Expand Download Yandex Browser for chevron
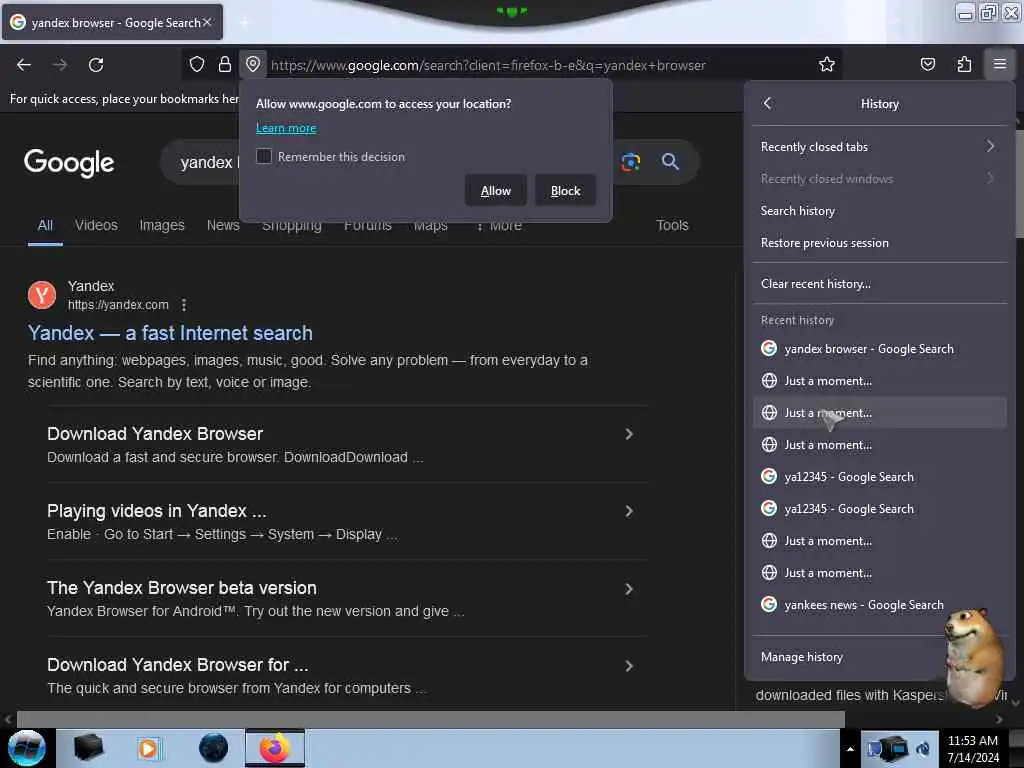Viewport: 1024px width, 768px height. click(629, 666)
